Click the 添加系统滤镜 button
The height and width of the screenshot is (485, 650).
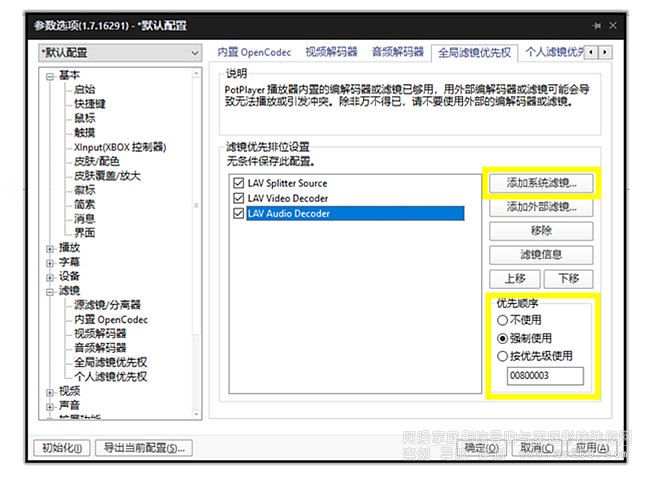click(x=541, y=184)
